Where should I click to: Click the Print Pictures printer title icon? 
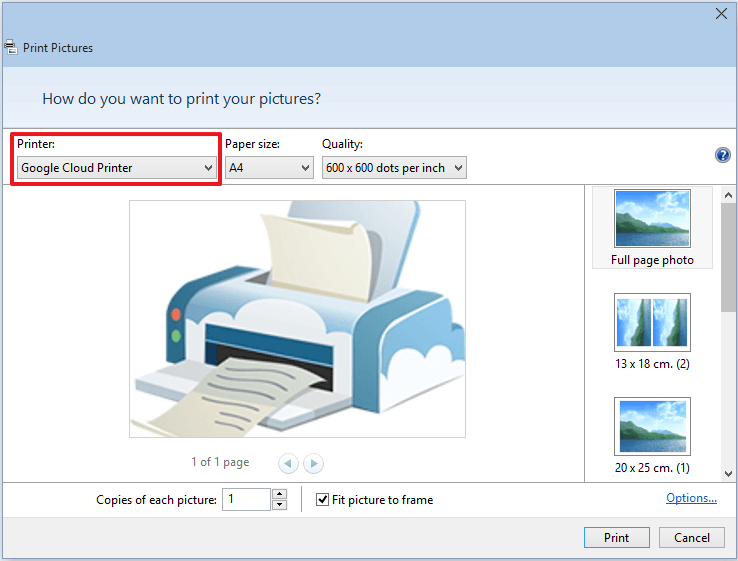pyautogui.click(x=10, y=47)
